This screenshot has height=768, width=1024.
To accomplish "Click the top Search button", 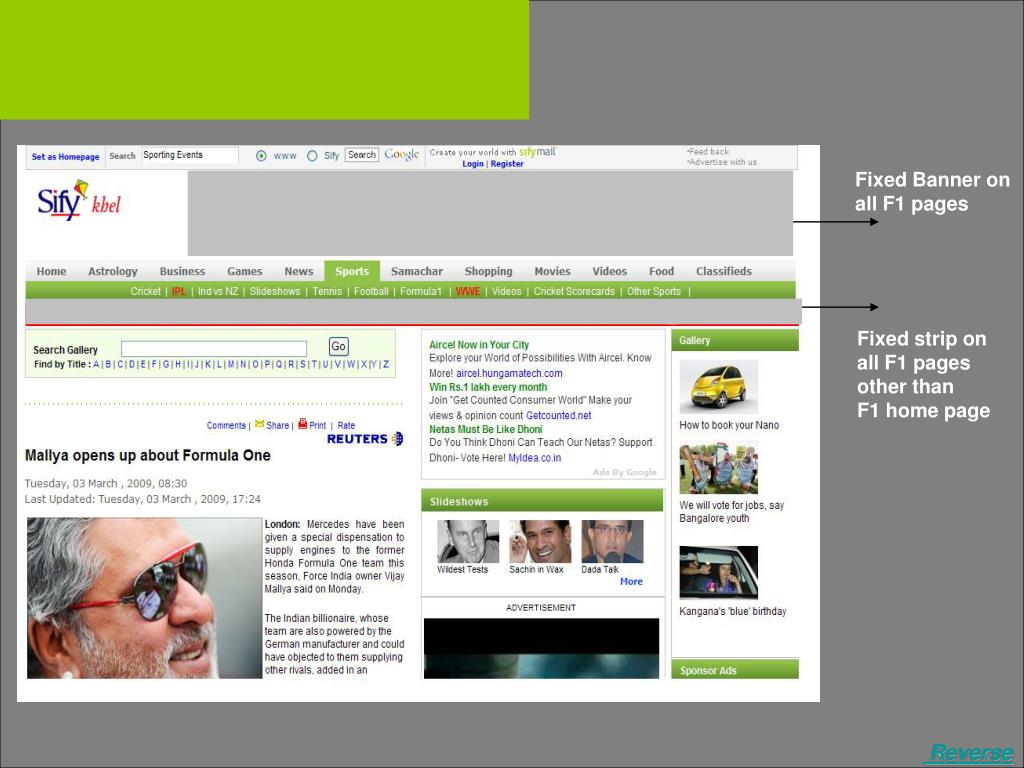I will [x=362, y=155].
